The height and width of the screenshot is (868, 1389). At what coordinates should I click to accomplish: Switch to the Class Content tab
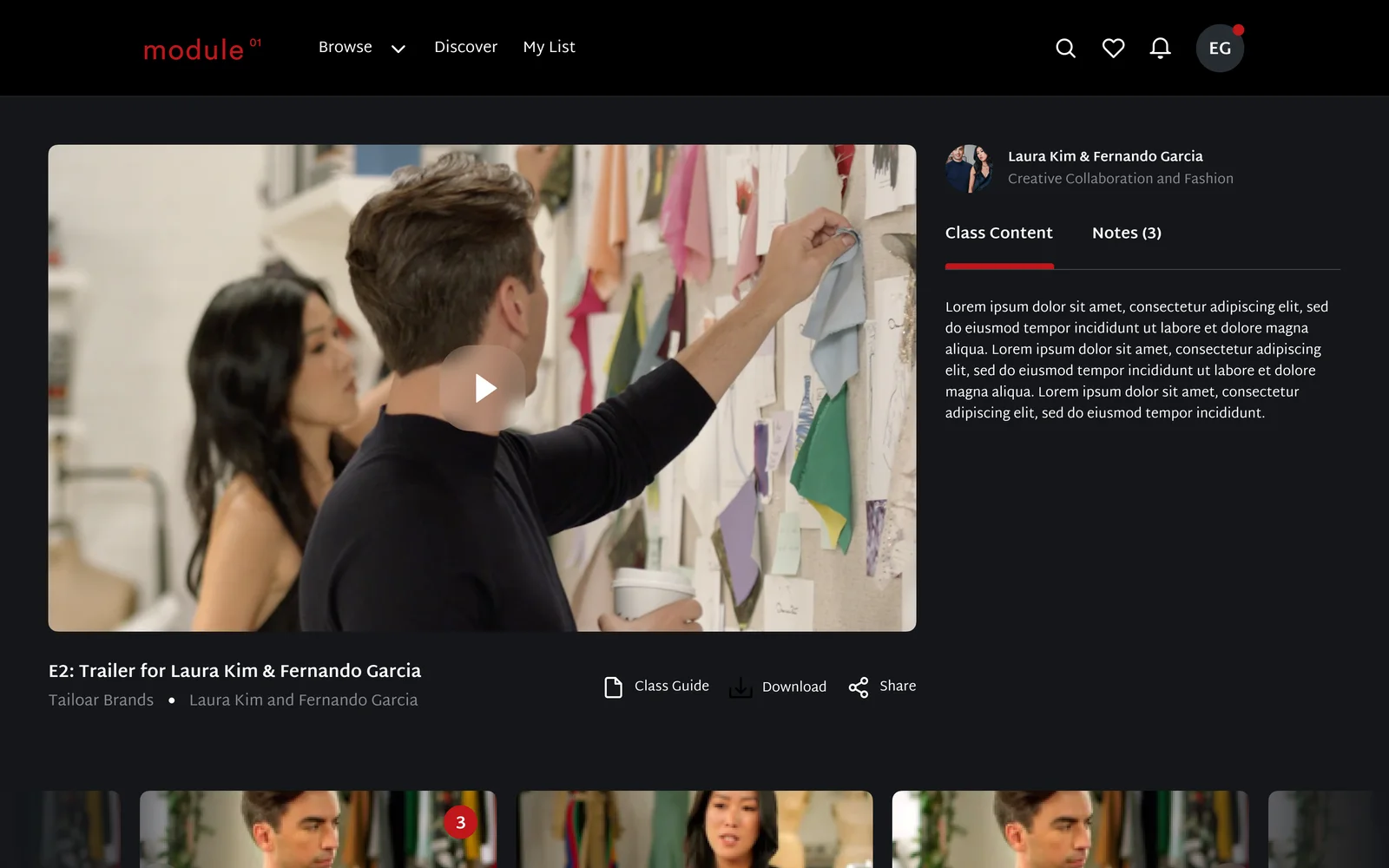(998, 233)
